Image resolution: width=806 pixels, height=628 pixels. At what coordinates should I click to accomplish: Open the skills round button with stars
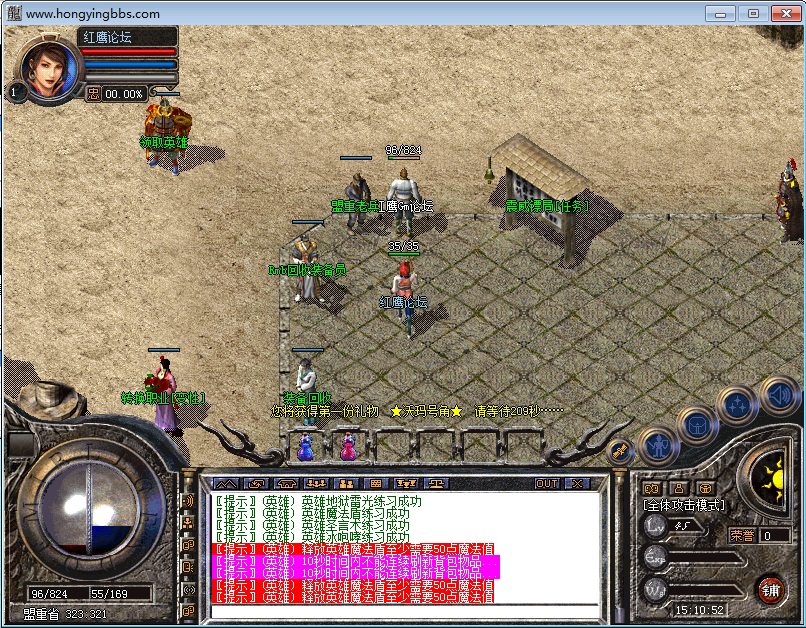(738, 404)
